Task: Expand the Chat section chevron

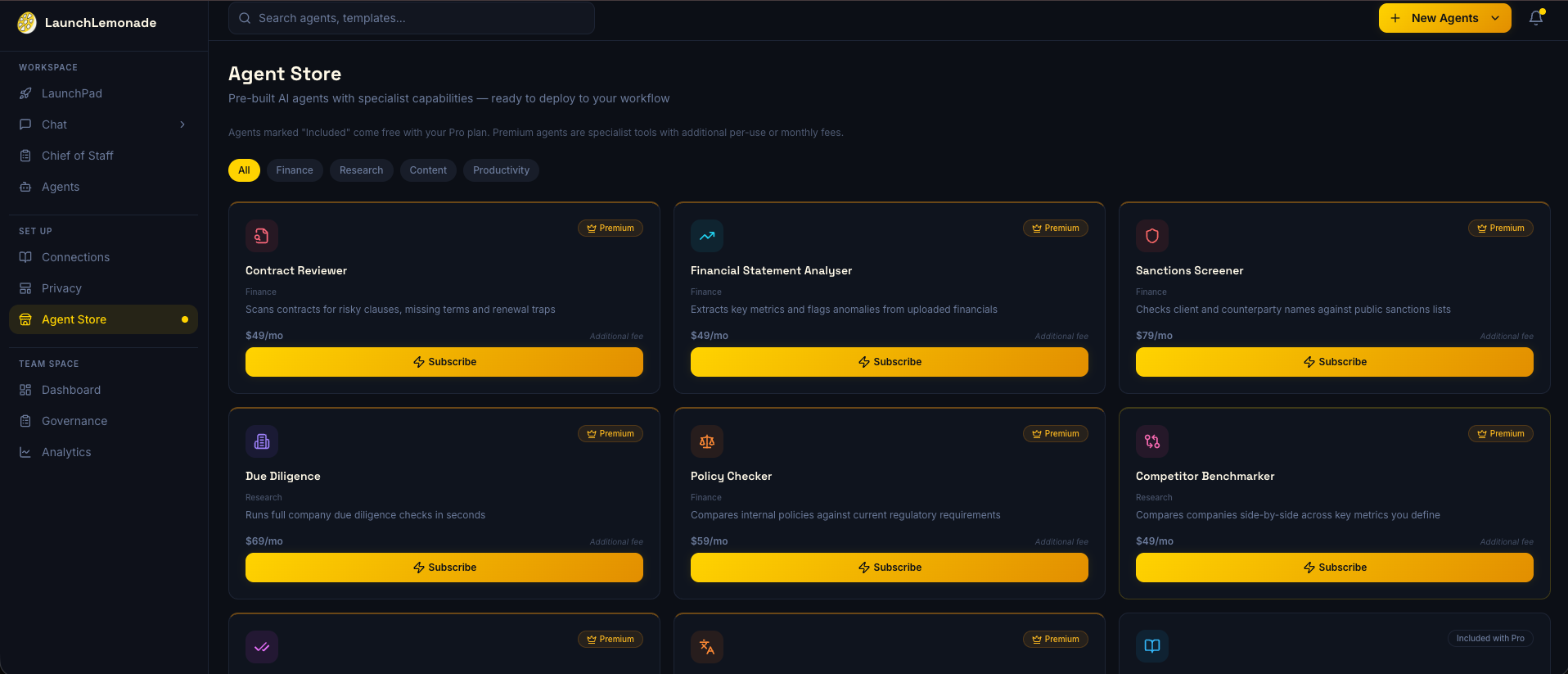Action: coord(182,124)
